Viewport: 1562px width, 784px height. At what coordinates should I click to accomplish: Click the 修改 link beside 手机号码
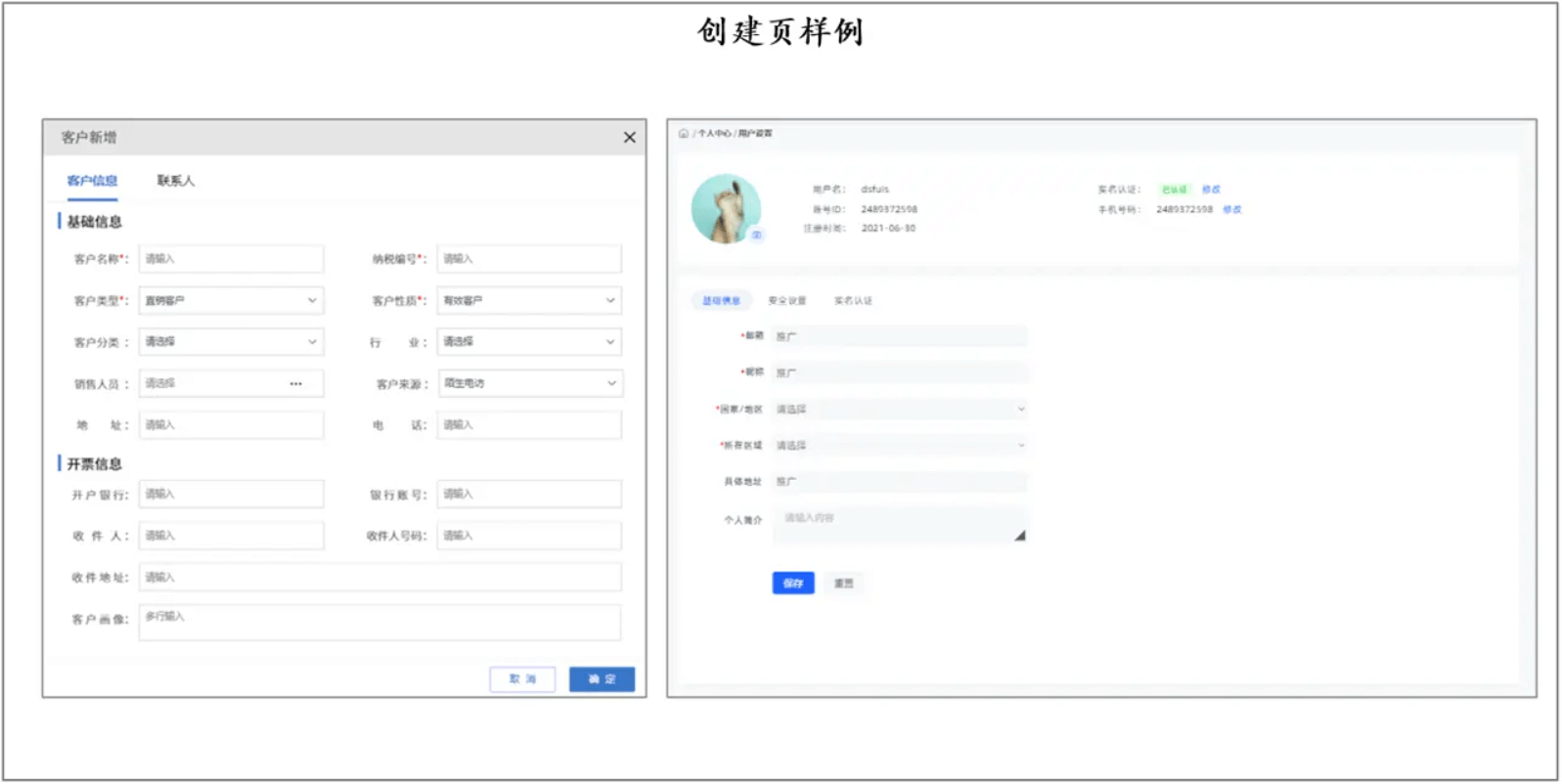1231,209
